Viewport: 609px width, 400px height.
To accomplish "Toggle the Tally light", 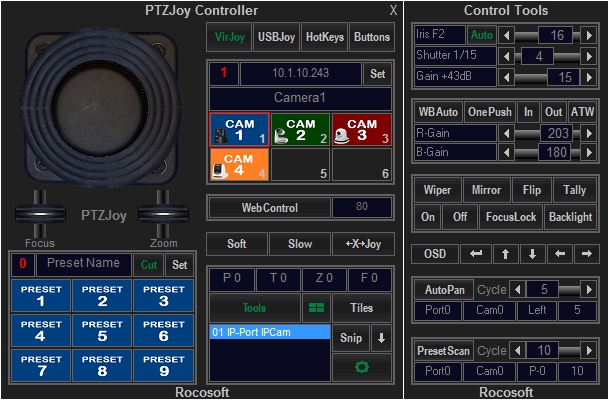I will click(574, 190).
